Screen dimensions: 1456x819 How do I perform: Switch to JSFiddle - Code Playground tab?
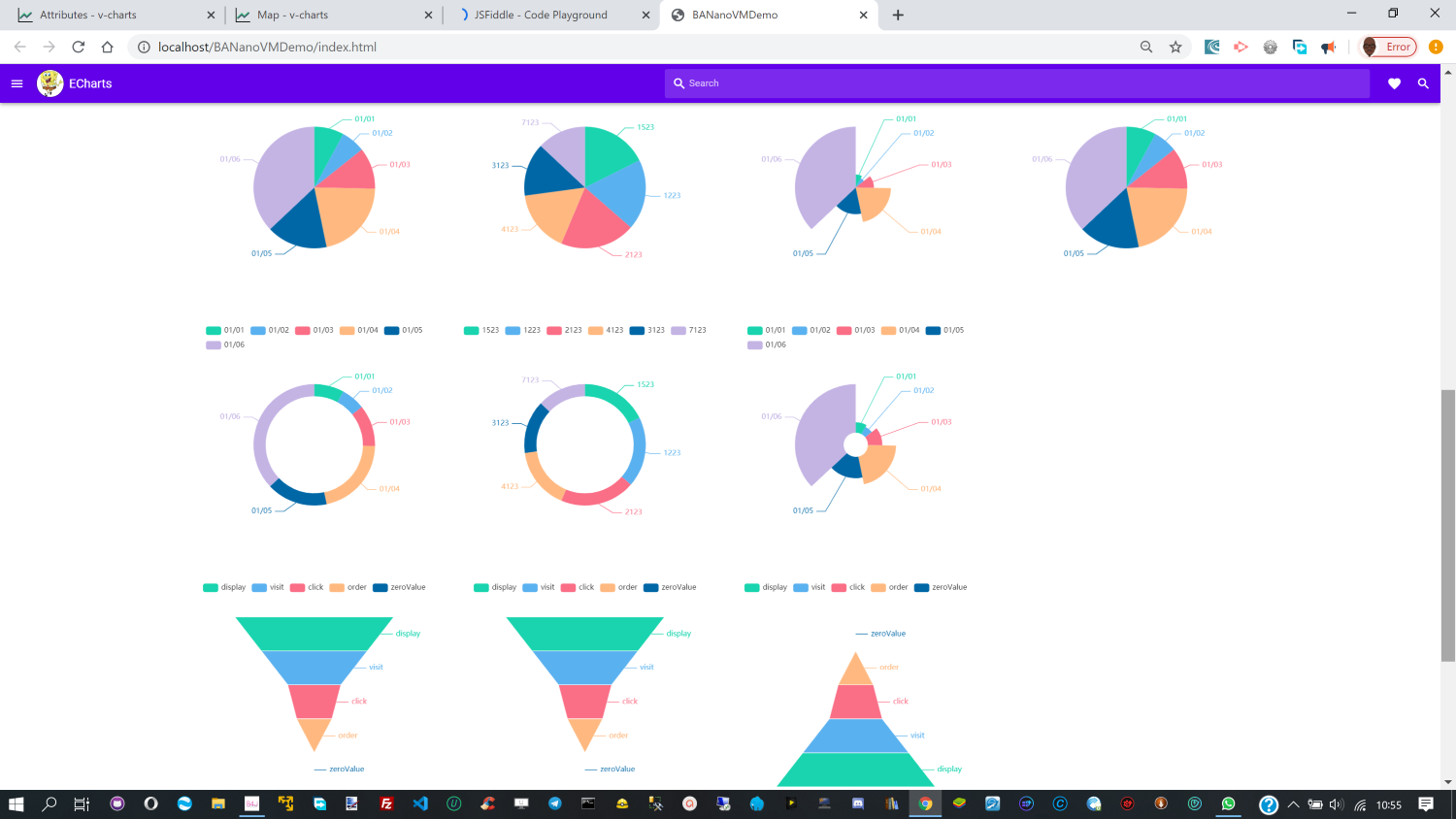pos(550,16)
